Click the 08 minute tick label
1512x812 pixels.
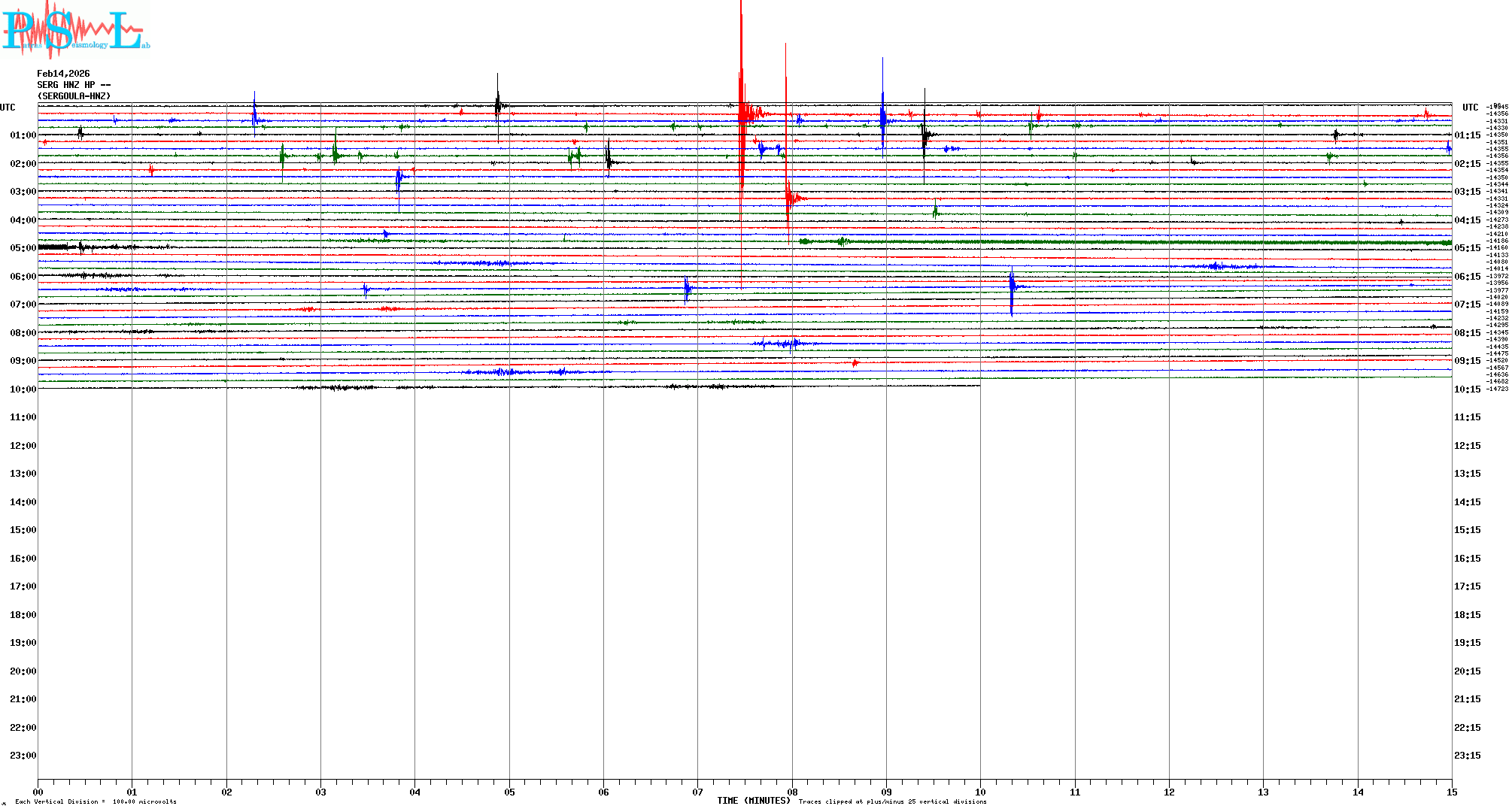point(792,792)
